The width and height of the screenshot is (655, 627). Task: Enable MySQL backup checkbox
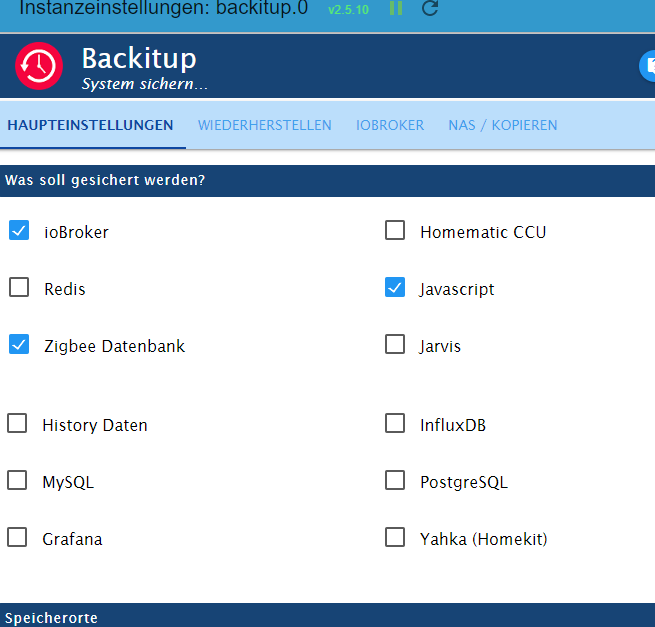17,481
